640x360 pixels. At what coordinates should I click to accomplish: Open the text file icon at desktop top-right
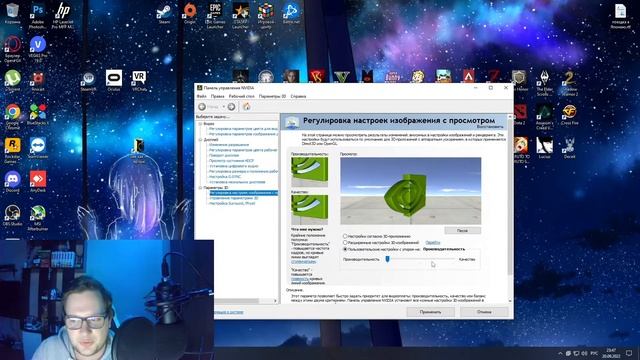pos(620,16)
